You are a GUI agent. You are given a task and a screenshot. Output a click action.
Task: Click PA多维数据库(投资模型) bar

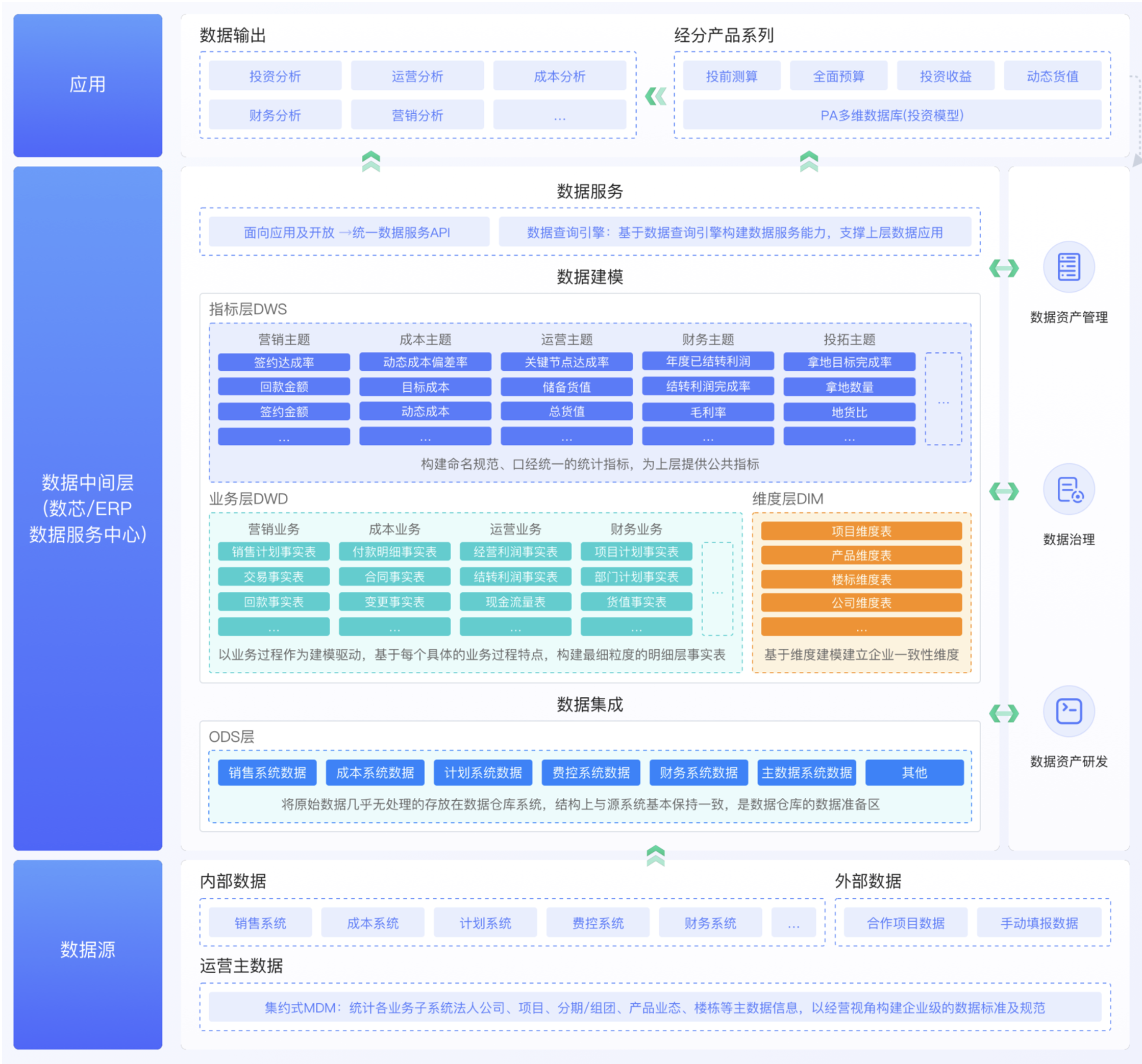892,115
